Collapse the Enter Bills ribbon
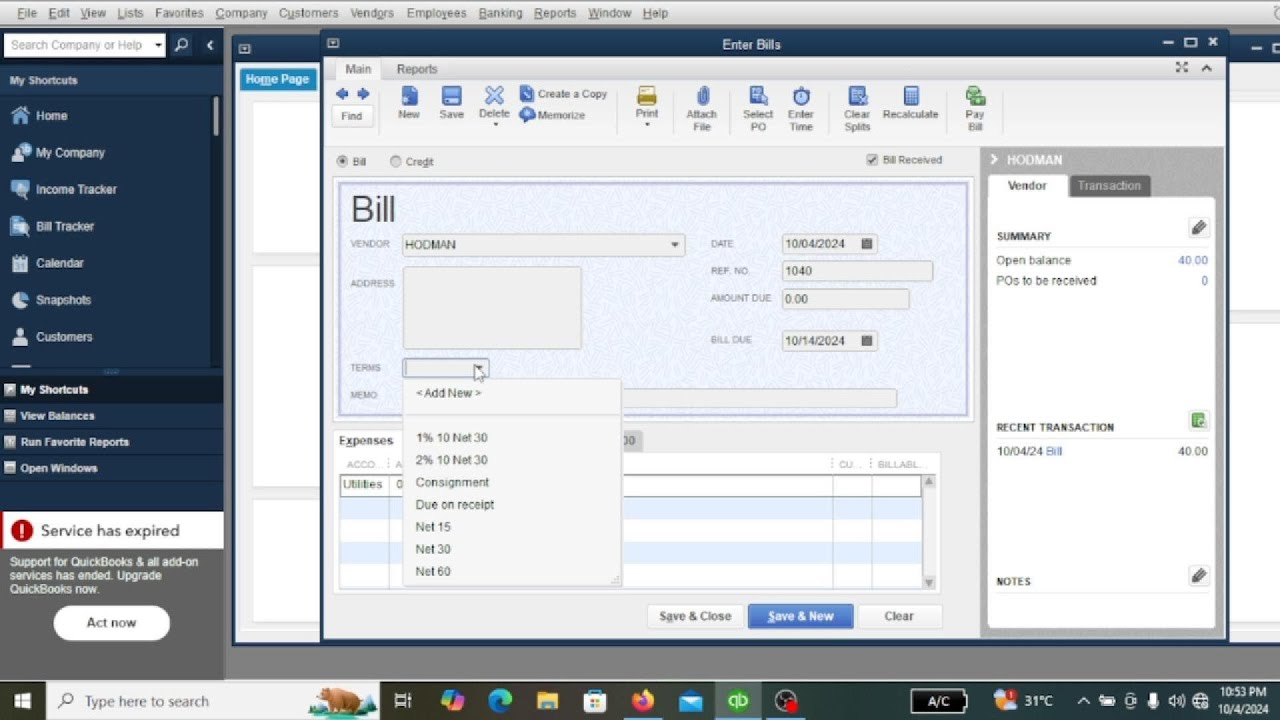The width and height of the screenshot is (1280, 720). (x=1206, y=68)
